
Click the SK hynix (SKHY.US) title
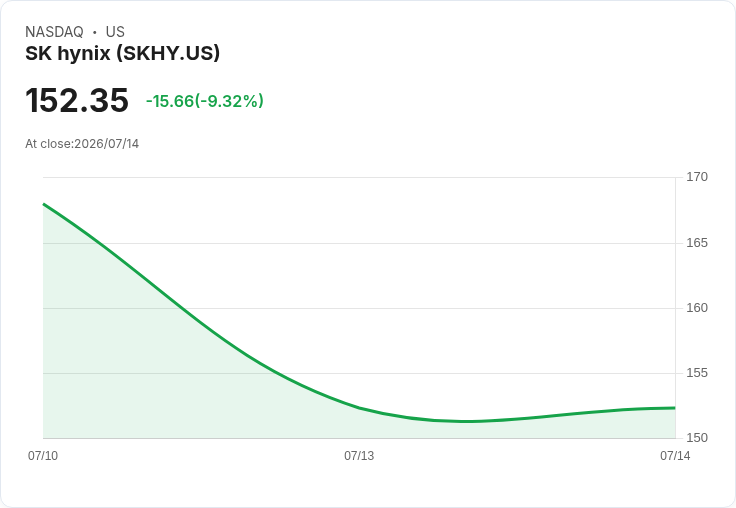(x=123, y=54)
